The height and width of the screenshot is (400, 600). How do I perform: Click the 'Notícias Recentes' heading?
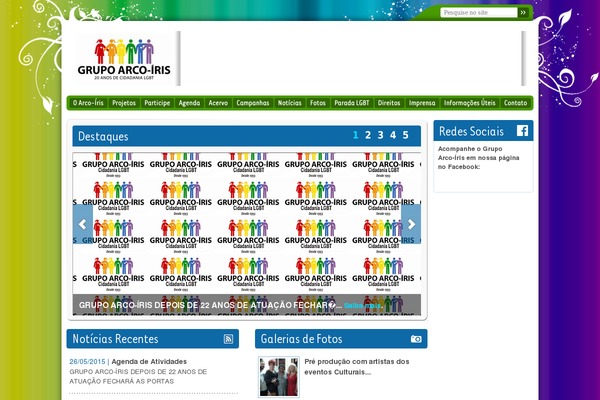pyautogui.click(x=115, y=339)
